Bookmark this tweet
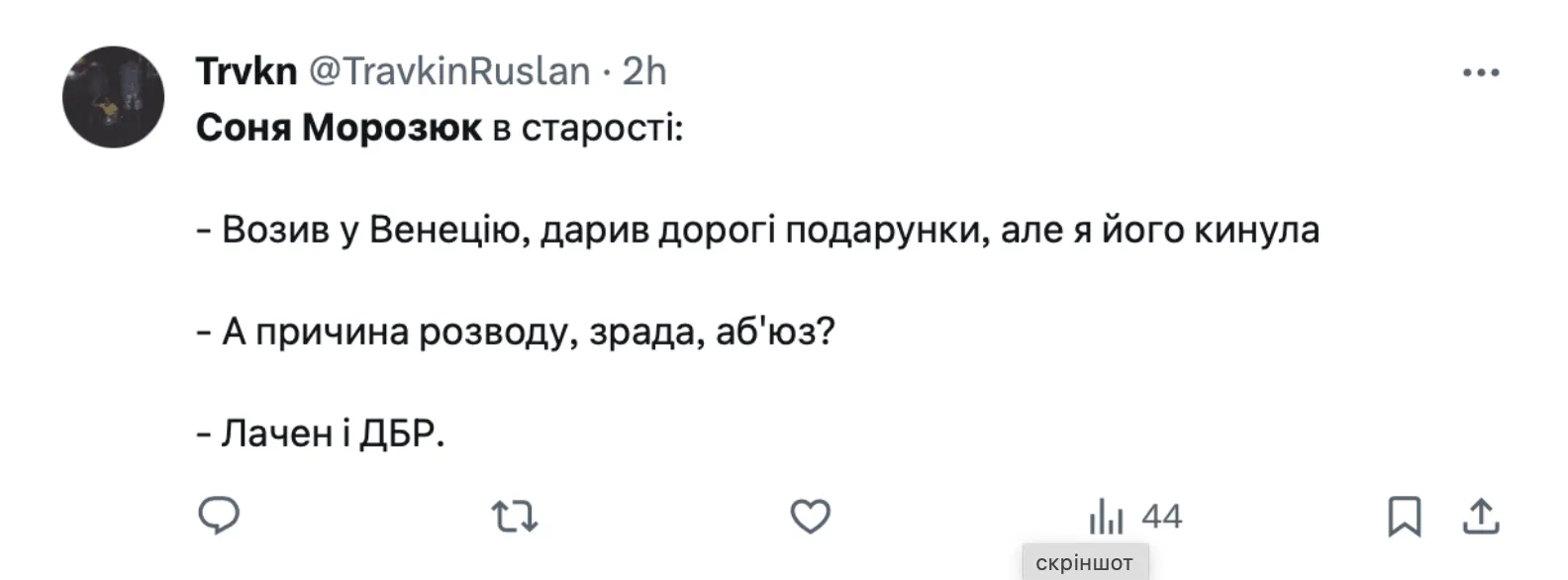This screenshot has width=1568, height=580. click(x=1404, y=516)
